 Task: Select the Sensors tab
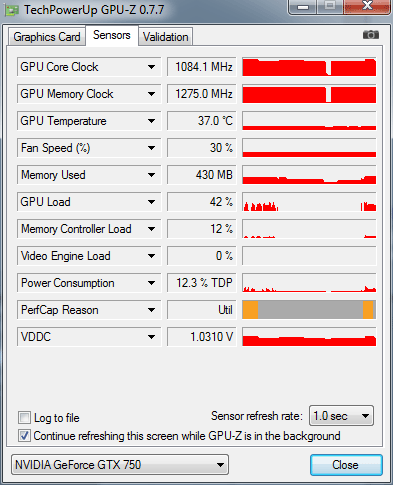(112, 35)
